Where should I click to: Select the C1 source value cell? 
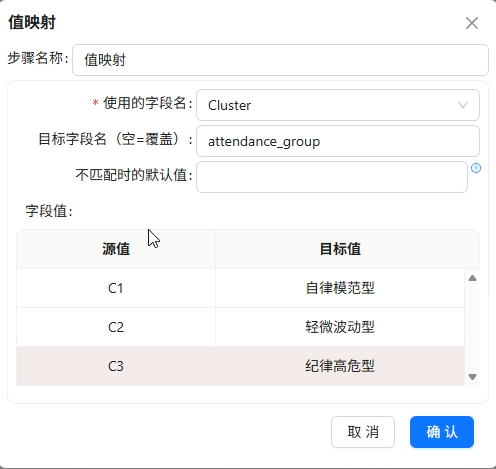tap(116, 288)
